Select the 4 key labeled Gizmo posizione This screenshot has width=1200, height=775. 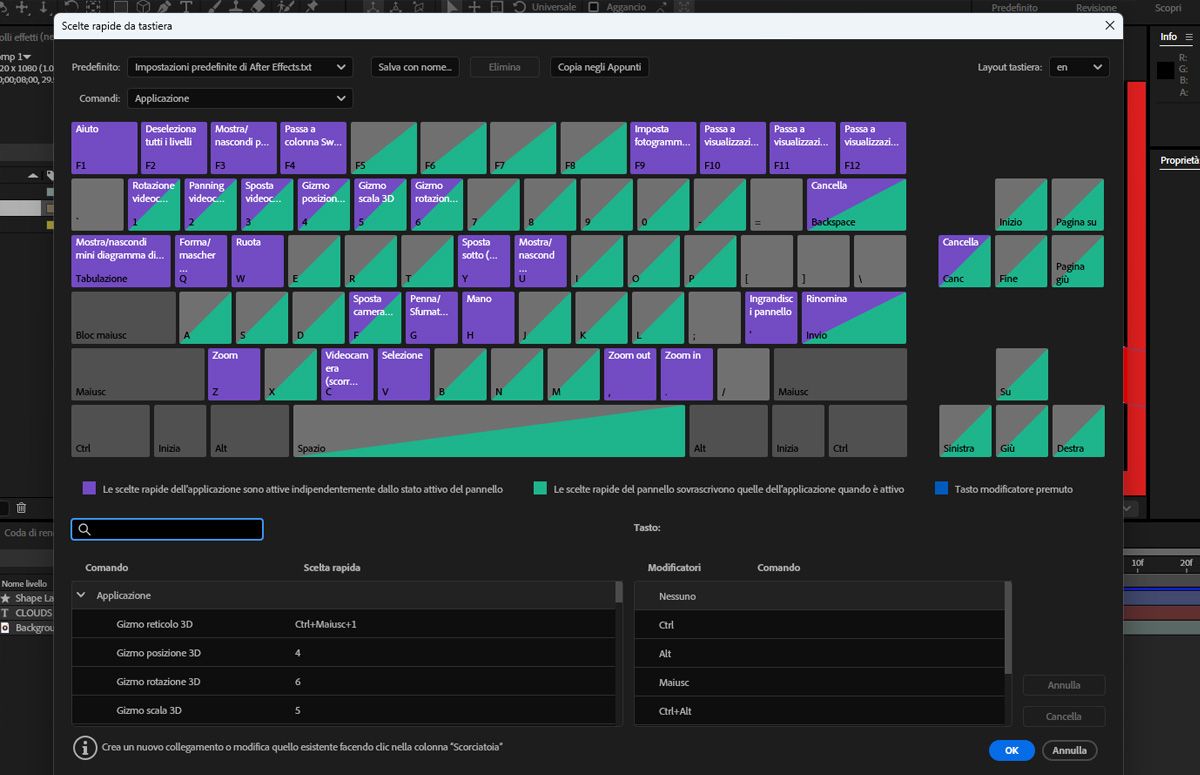pyautogui.click(x=324, y=205)
